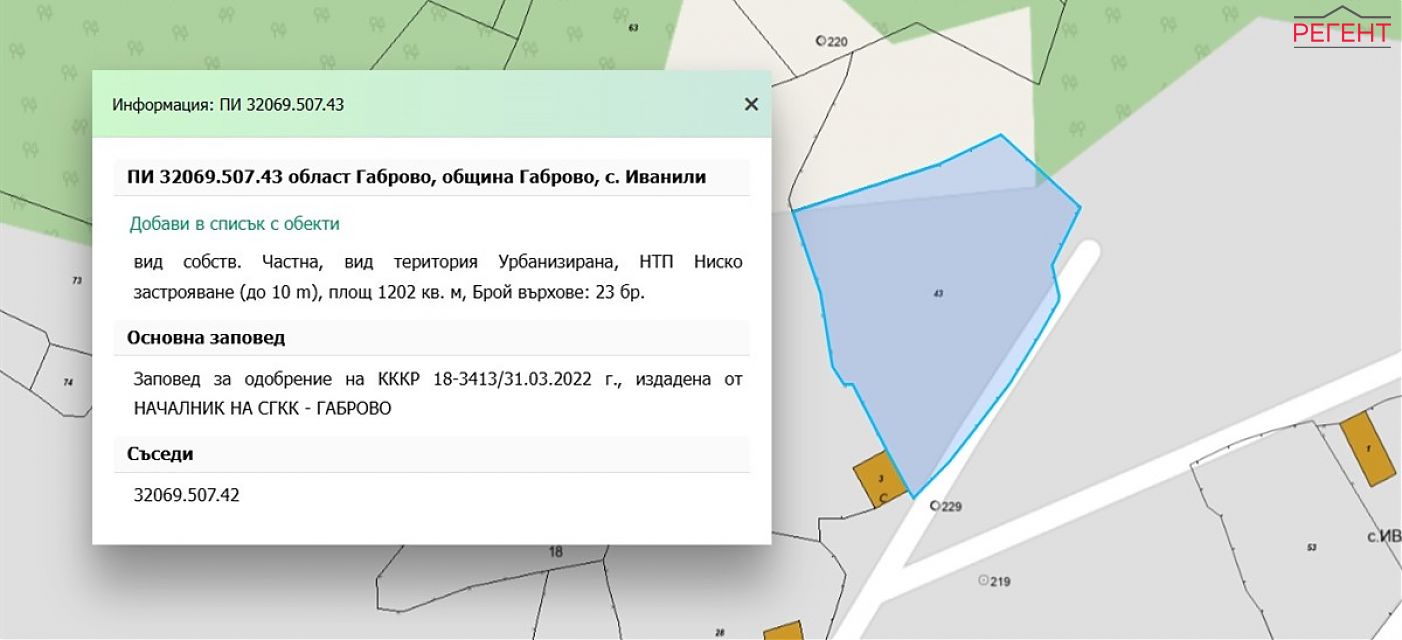Click parcel number 28 on map

[x=720, y=633]
